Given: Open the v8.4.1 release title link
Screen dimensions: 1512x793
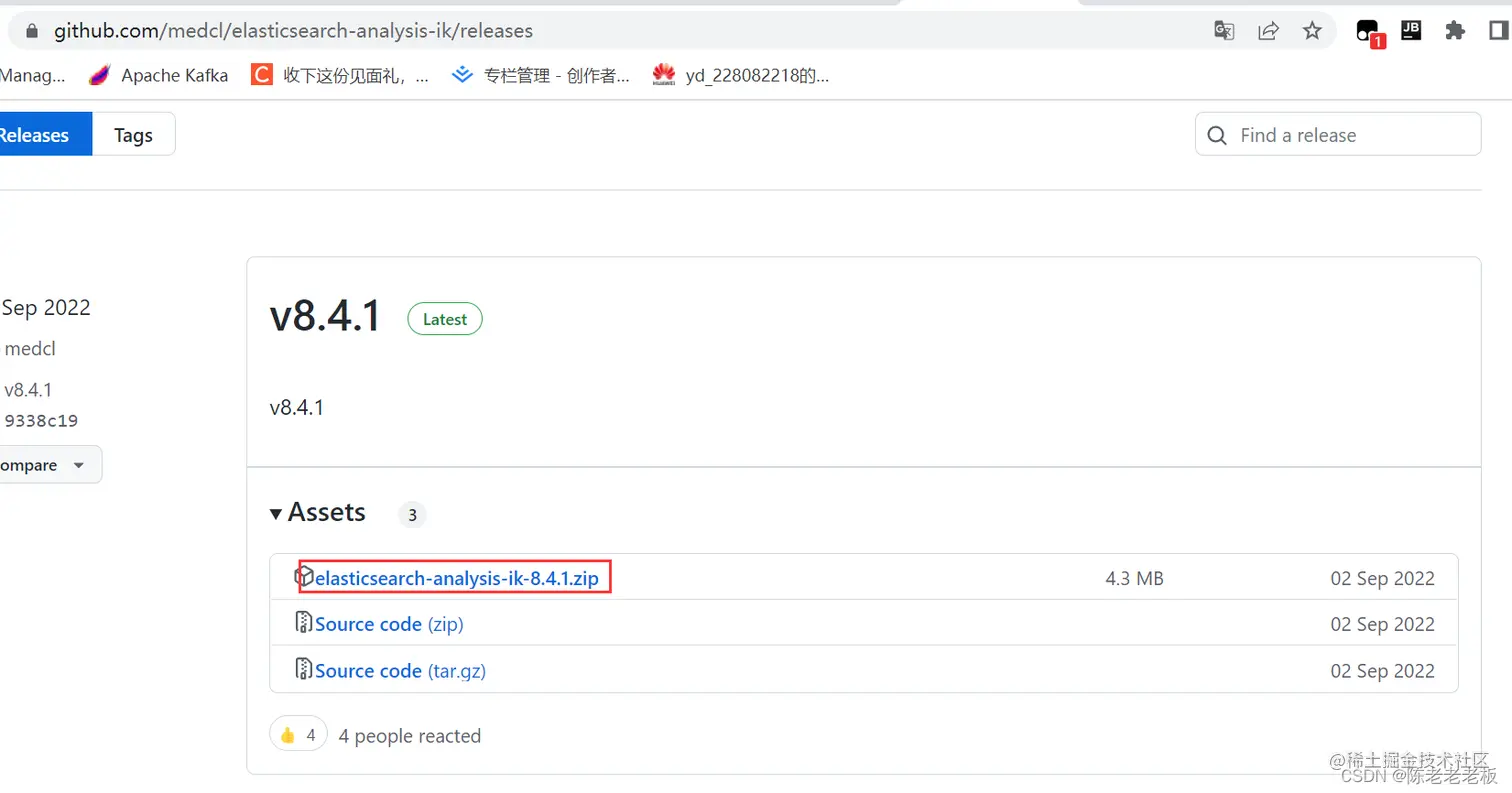Looking at the screenshot, I should pos(326,318).
